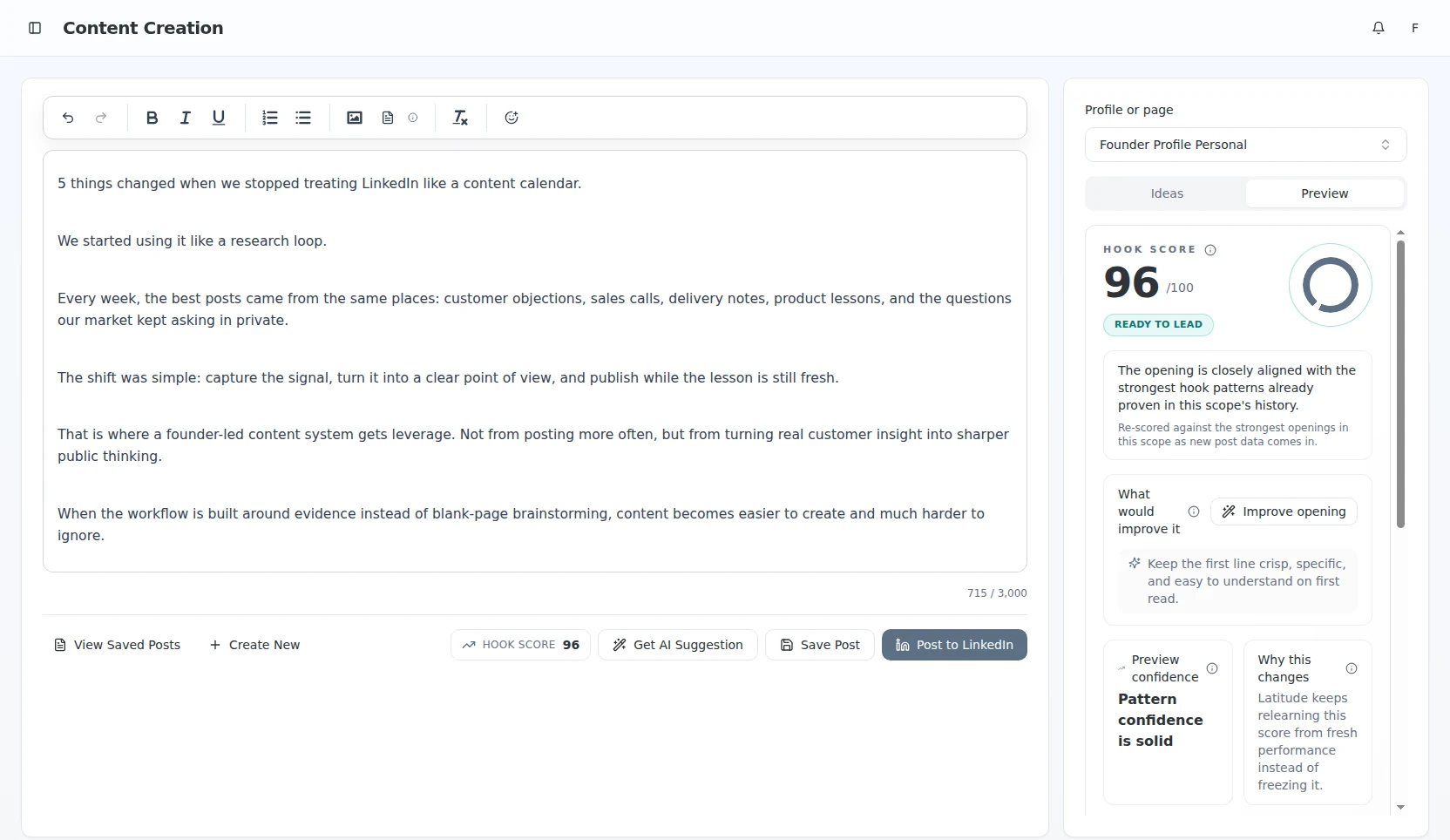
Task: Open the notifications bell
Action: coord(1379,28)
